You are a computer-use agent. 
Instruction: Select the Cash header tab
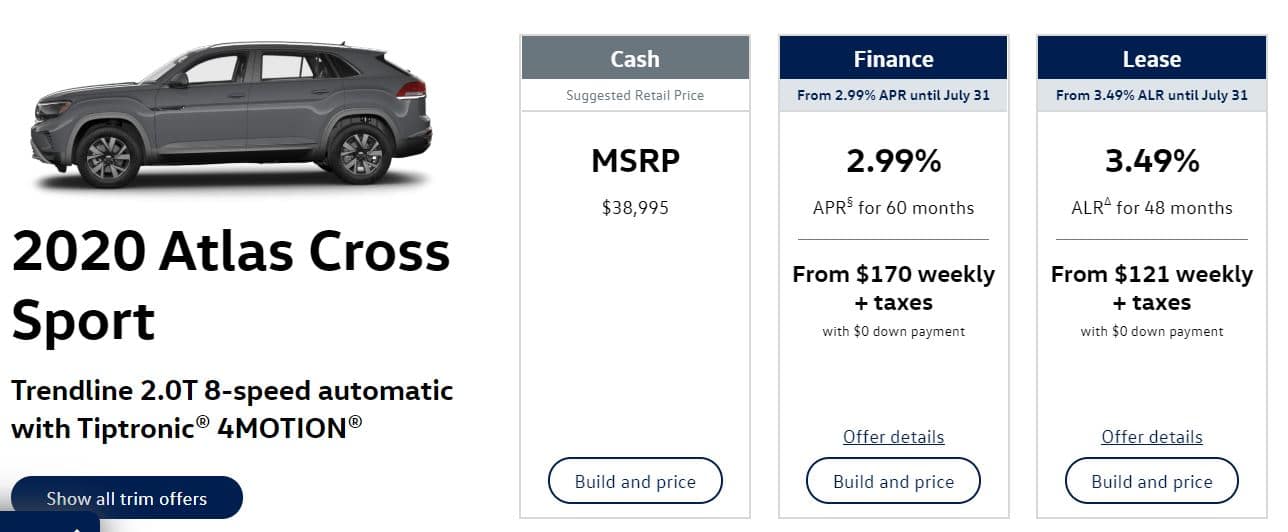(635, 59)
